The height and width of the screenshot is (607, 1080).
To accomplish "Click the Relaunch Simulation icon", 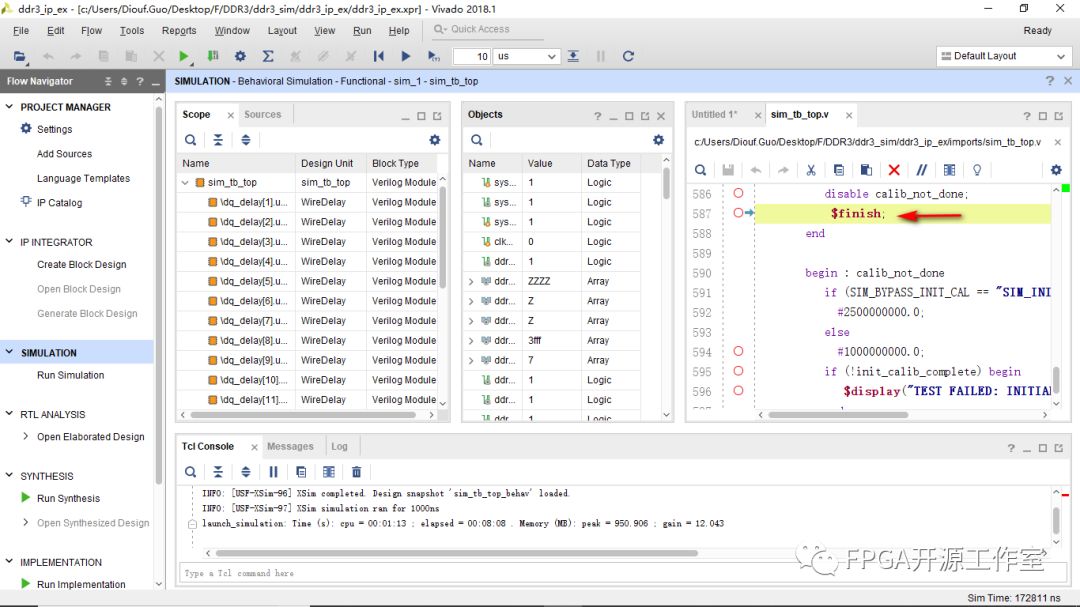I will [628, 57].
